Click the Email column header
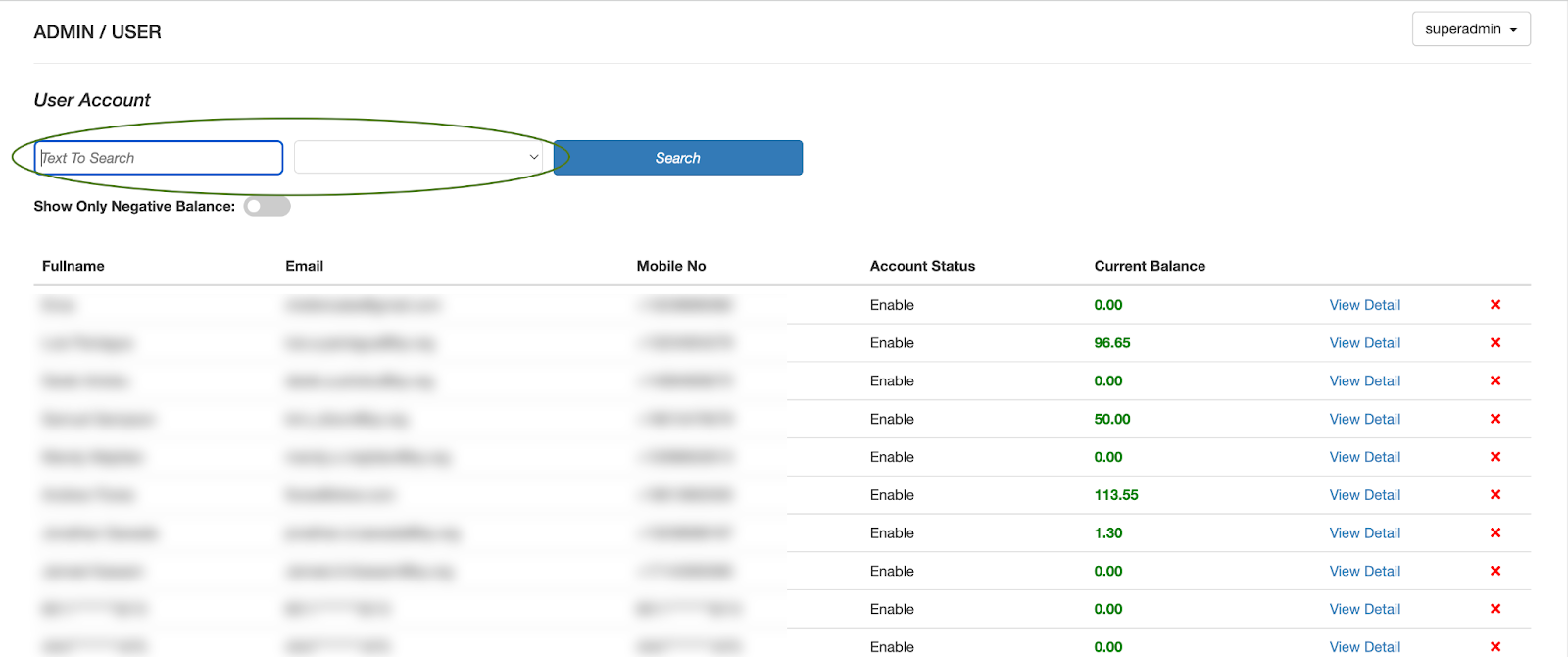This screenshot has height=657, width=1568. (x=305, y=266)
